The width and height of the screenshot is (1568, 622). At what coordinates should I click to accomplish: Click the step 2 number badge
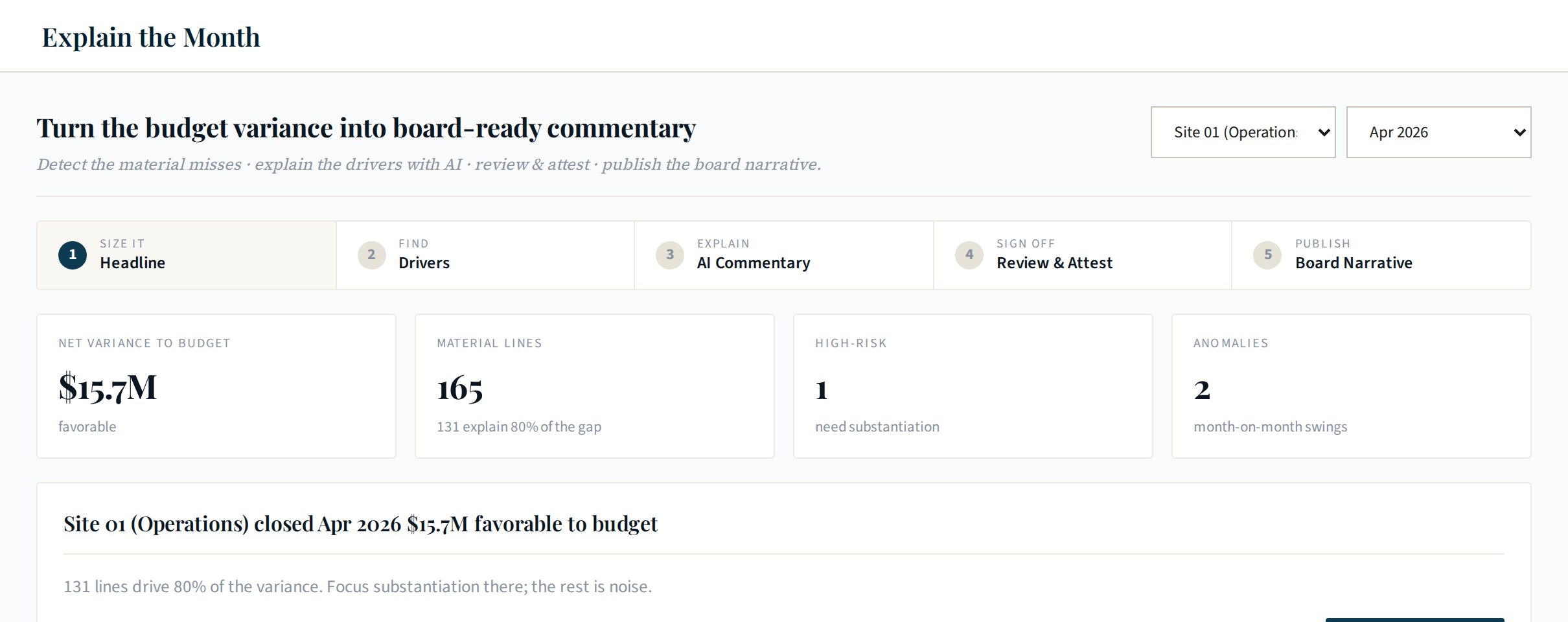click(371, 255)
